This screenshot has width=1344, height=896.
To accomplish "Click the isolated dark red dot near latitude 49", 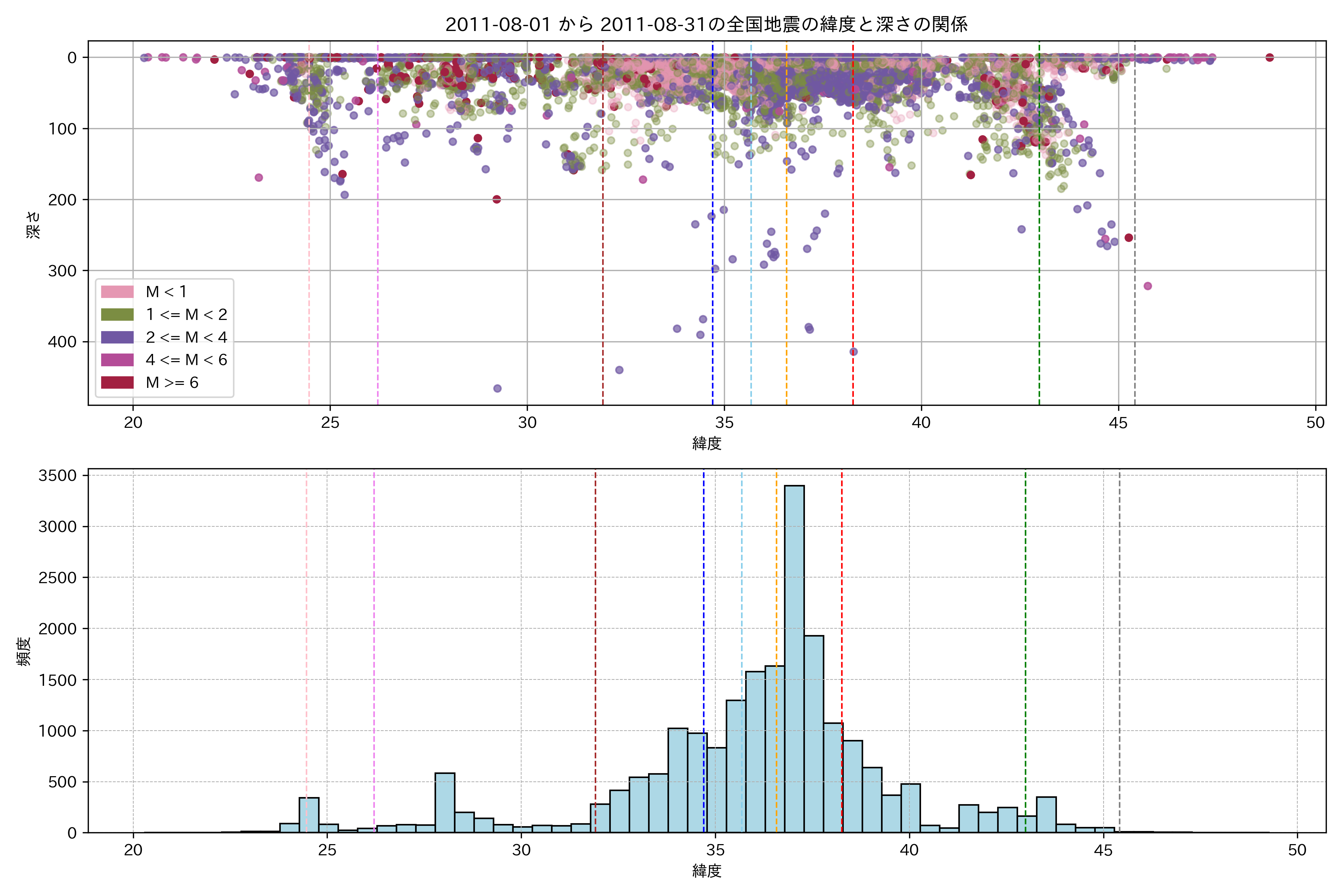I will coord(1270,57).
